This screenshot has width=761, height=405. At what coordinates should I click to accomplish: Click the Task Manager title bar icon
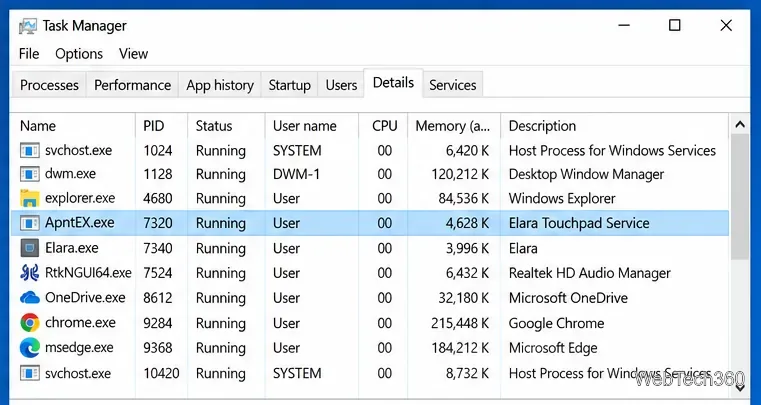coord(28,26)
